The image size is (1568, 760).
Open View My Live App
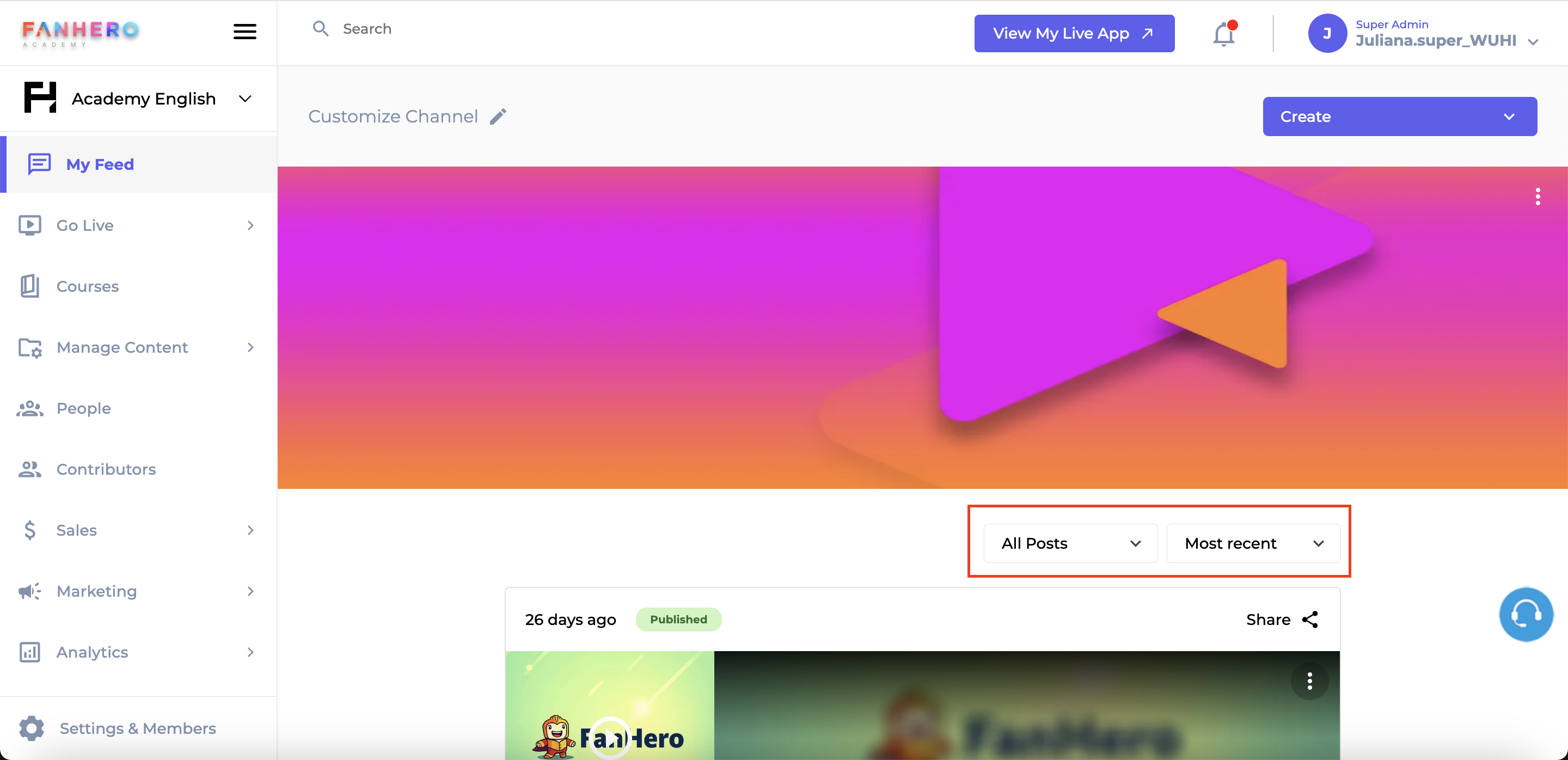click(x=1074, y=33)
